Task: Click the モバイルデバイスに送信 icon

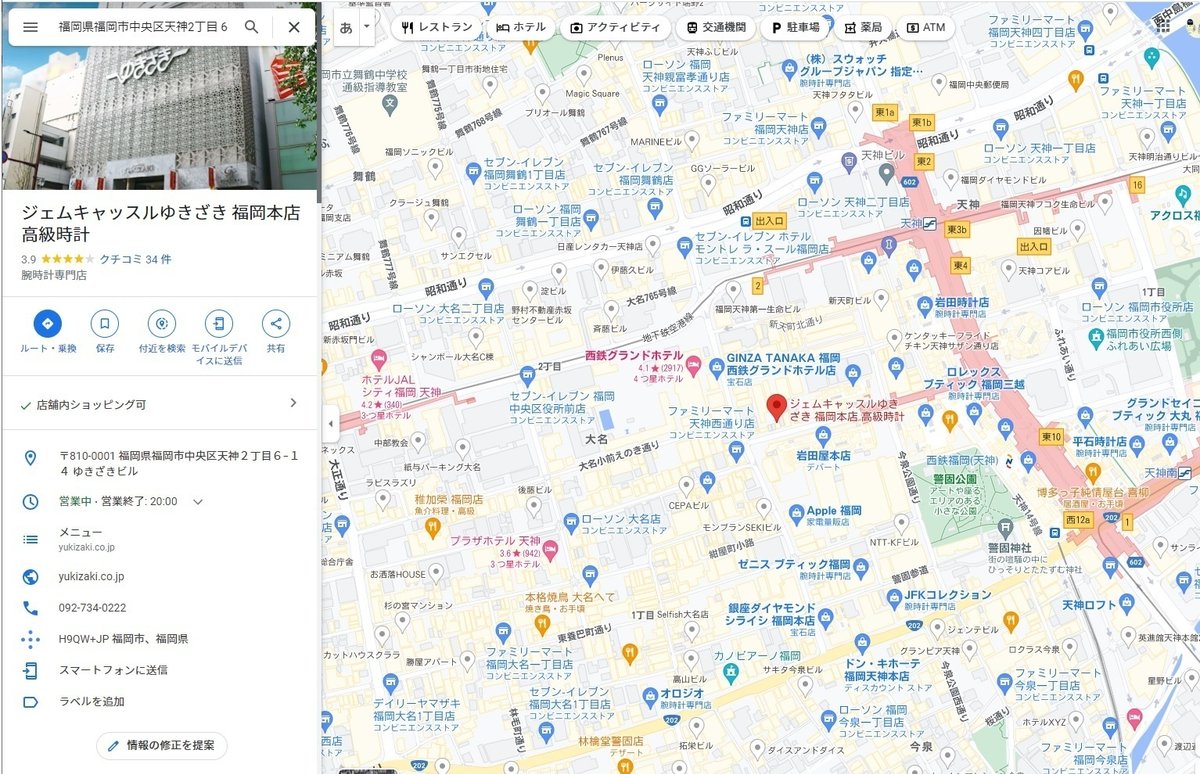Action: [x=218, y=323]
